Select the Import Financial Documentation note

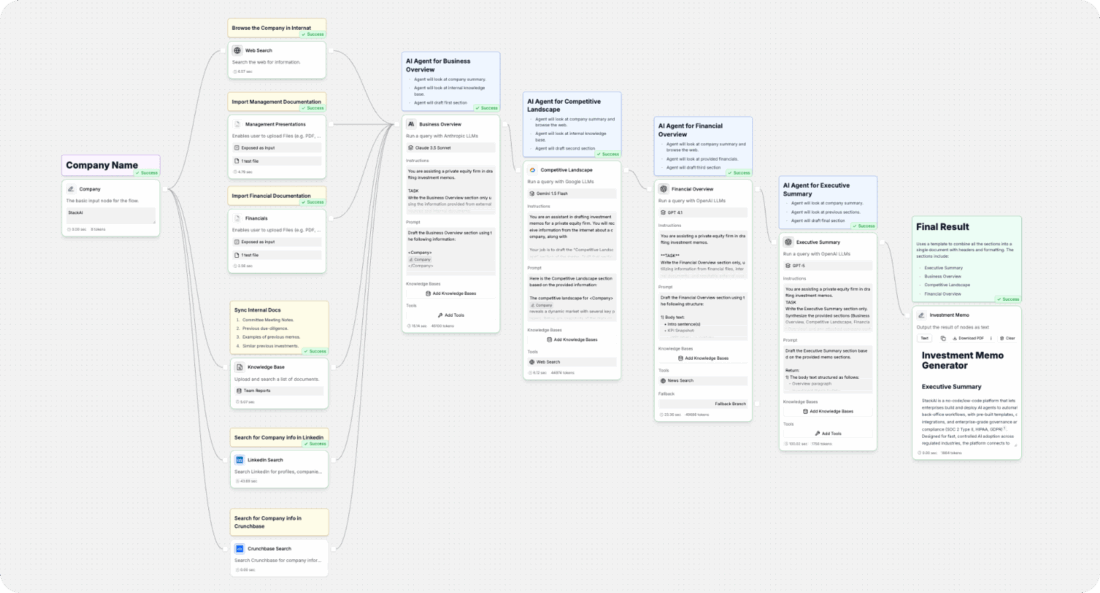pos(276,196)
